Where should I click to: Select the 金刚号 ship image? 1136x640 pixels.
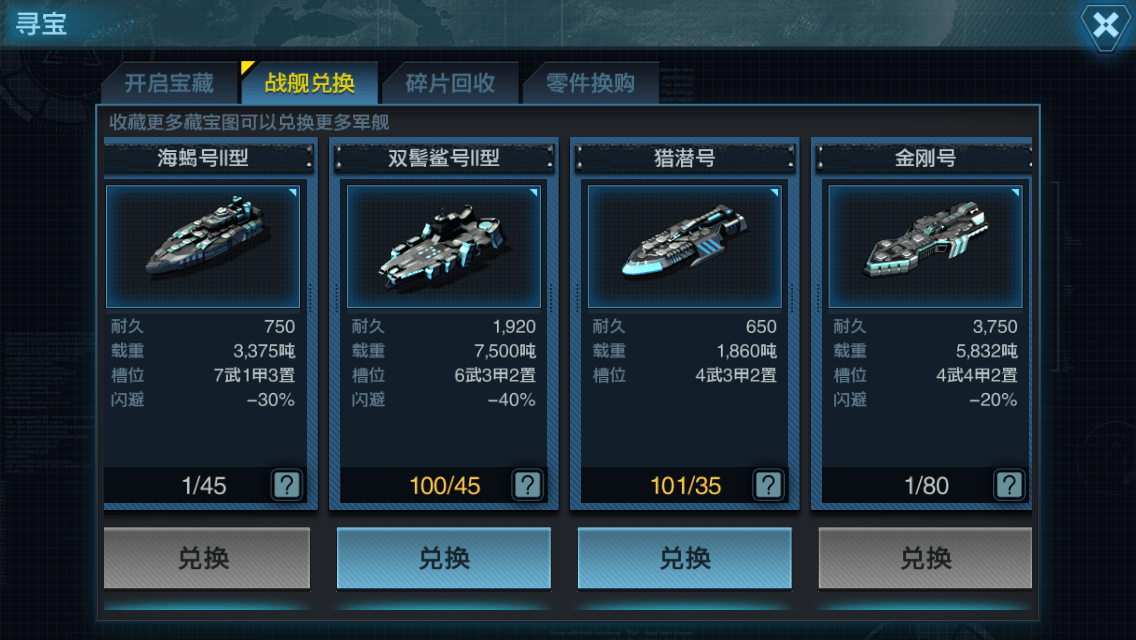tap(925, 246)
